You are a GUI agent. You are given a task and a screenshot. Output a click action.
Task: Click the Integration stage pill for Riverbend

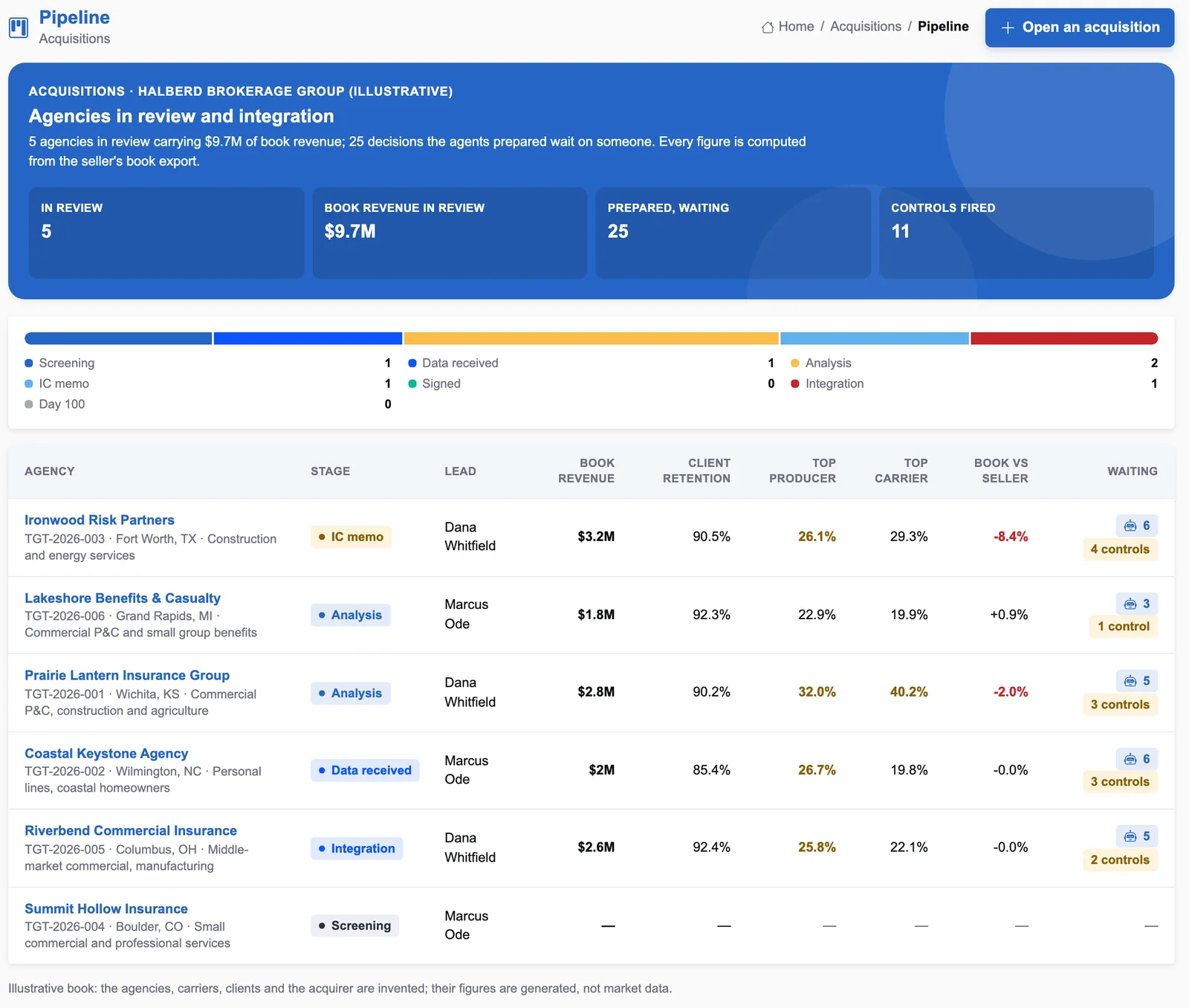357,848
